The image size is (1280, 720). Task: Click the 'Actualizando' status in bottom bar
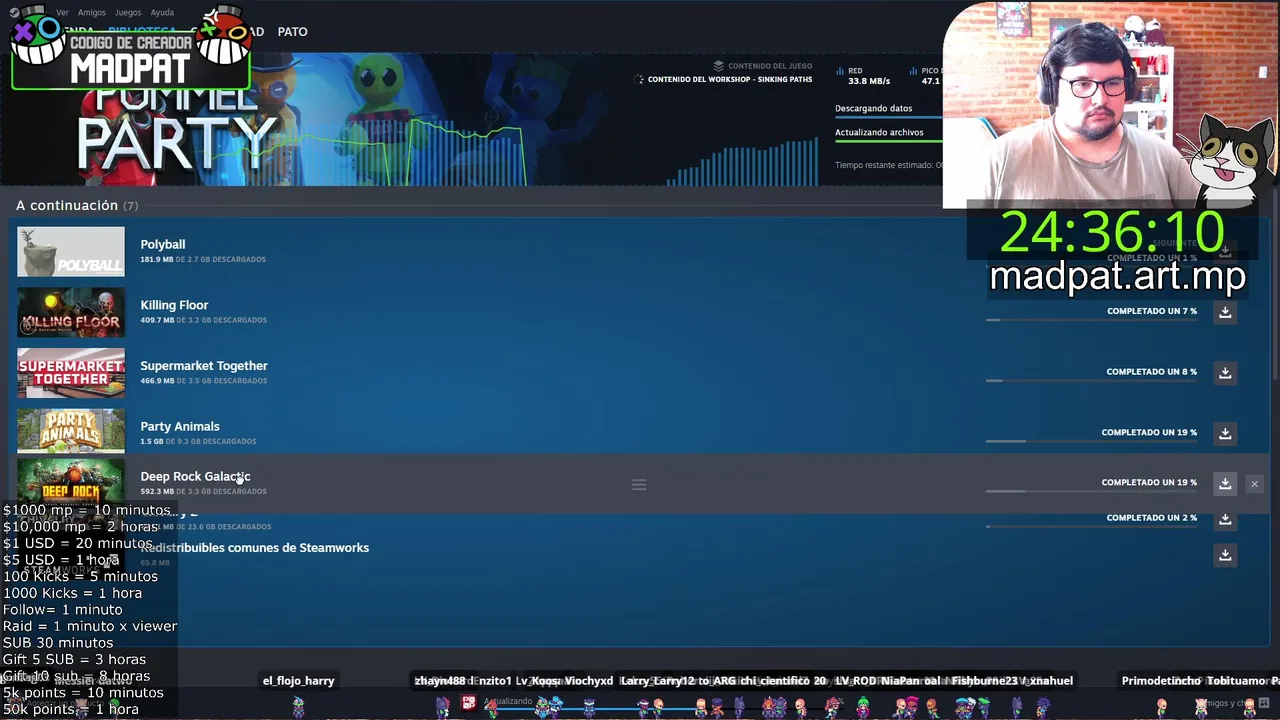tap(509, 701)
